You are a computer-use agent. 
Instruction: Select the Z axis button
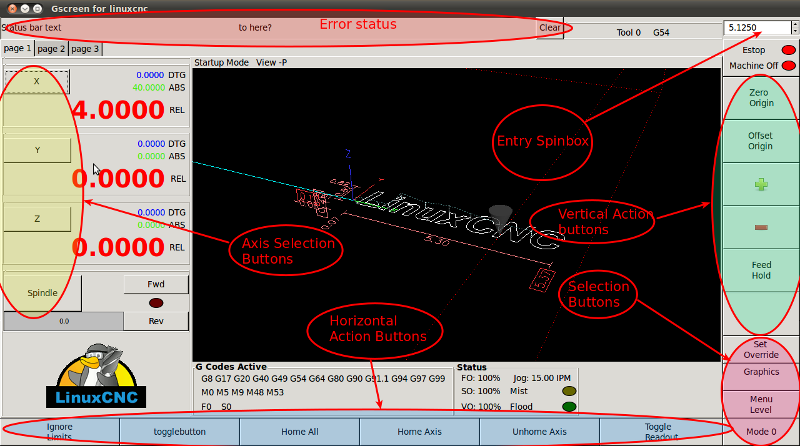37,218
